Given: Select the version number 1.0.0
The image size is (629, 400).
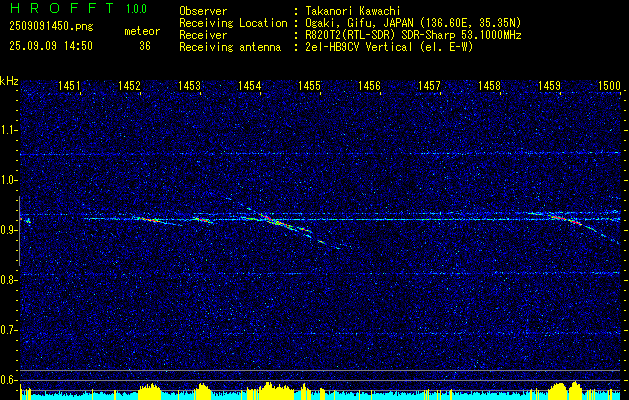Looking at the screenshot, I should click(136, 9).
